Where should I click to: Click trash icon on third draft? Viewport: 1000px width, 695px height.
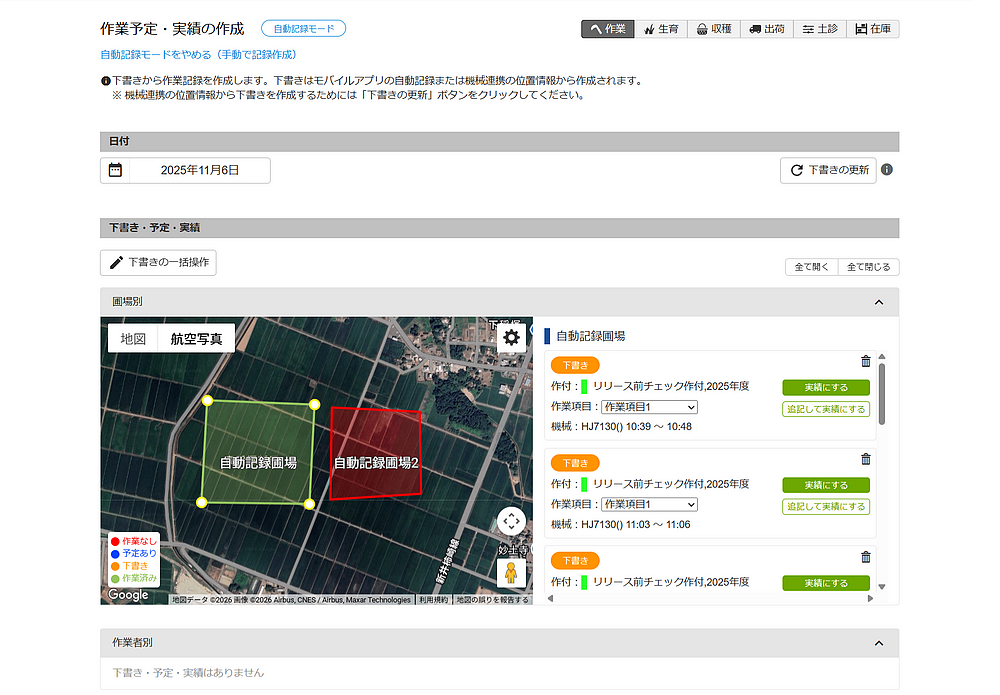tap(866, 557)
